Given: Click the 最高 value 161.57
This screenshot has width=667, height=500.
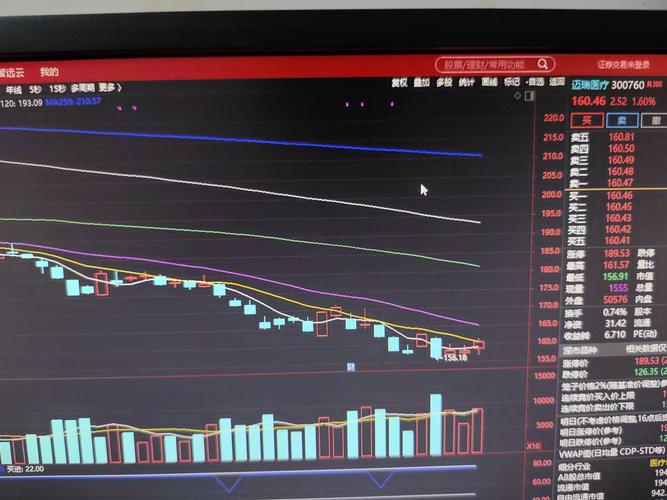Looking at the screenshot, I should click(x=616, y=265).
